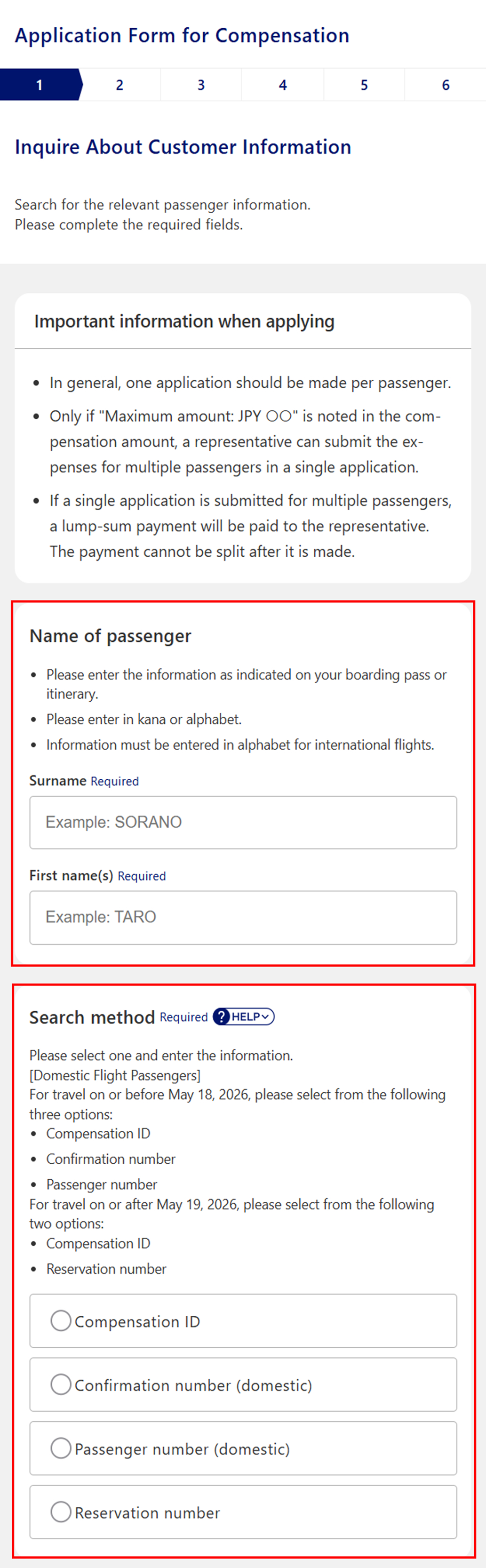This screenshot has width=486, height=1568.
Task: Click the Application Form for Compensation title
Action: tap(182, 35)
